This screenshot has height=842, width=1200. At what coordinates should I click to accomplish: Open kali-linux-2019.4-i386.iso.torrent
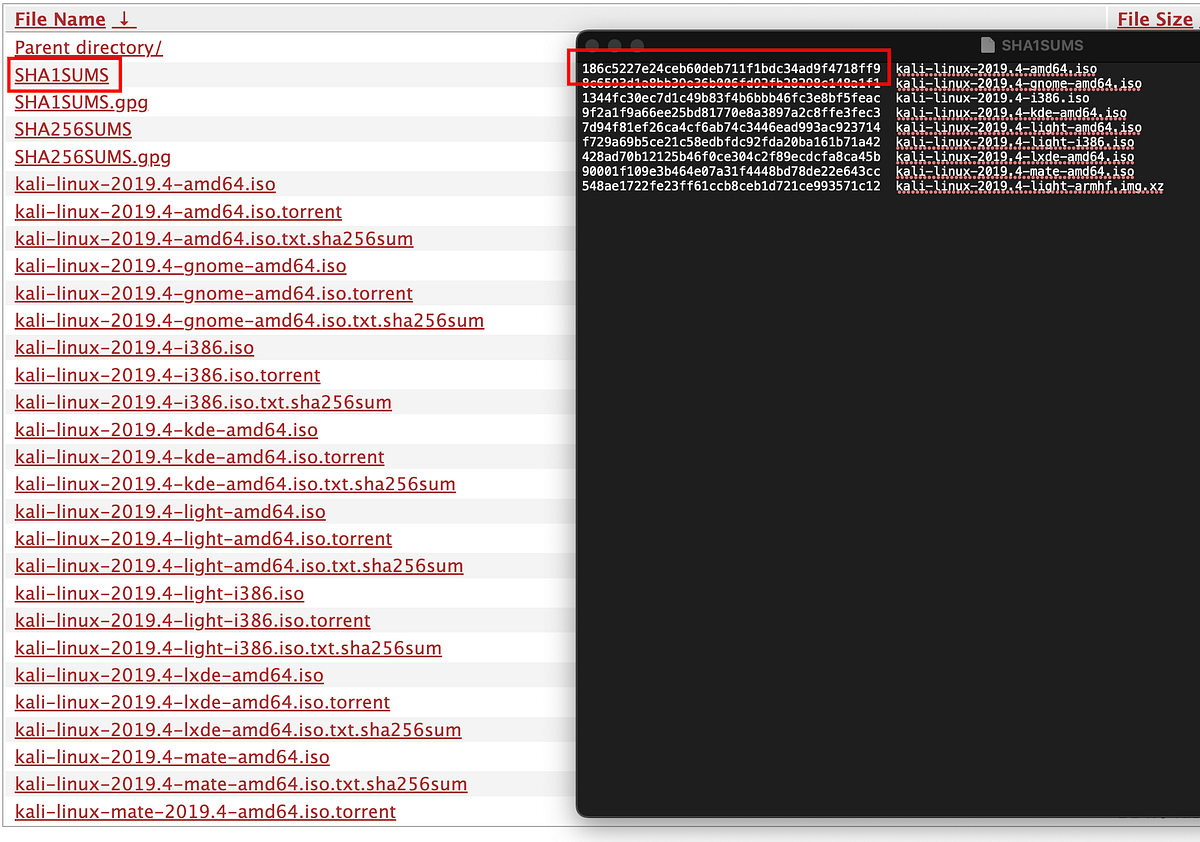[166, 375]
